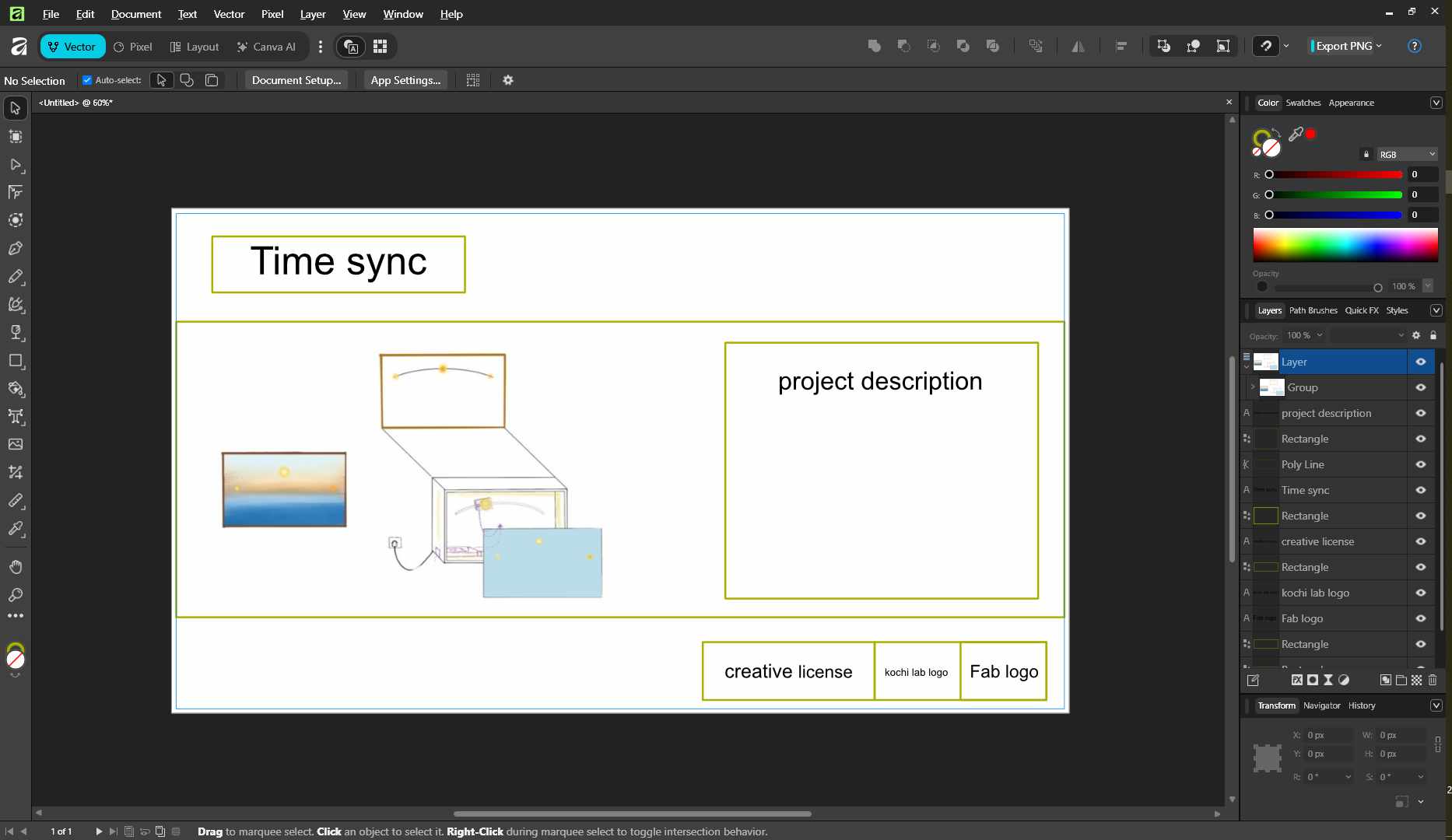Click the Document Setup button
Screen dimensions: 1452x840
(x=296, y=80)
